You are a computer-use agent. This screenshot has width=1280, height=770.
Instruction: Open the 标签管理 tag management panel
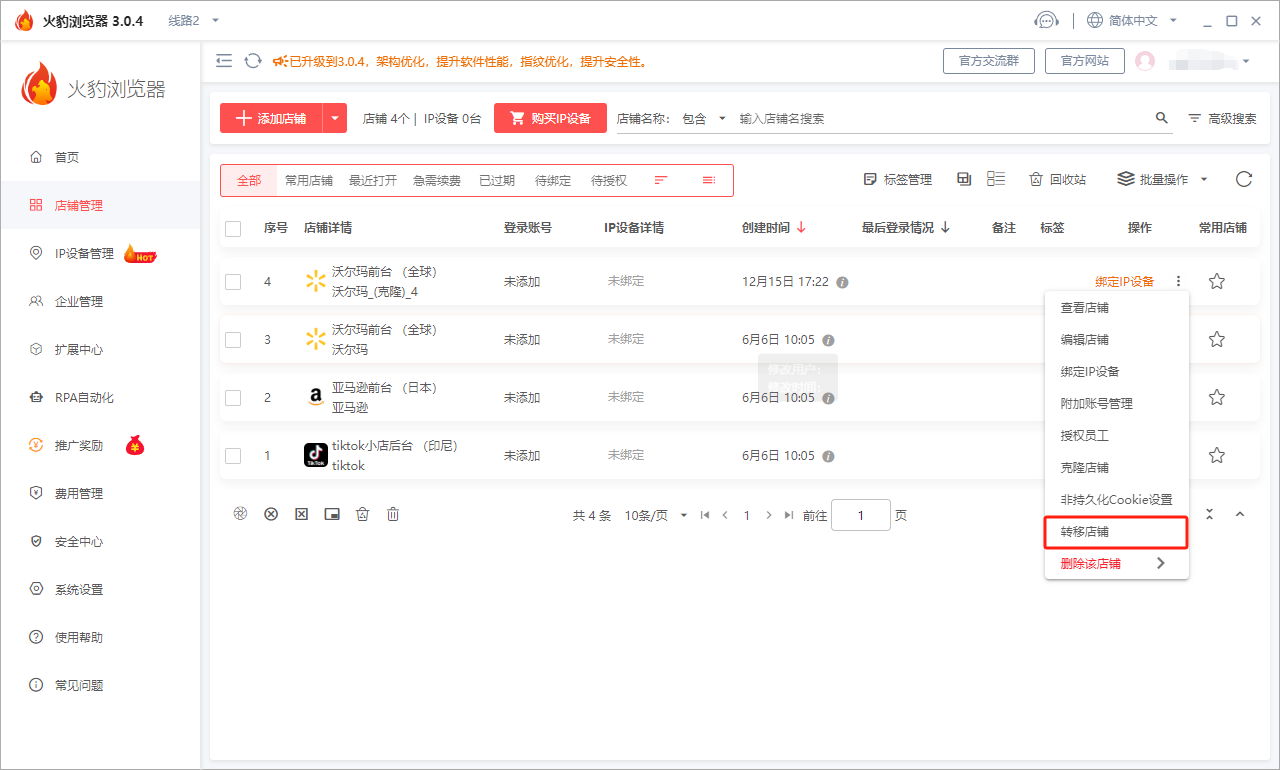coord(898,179)
